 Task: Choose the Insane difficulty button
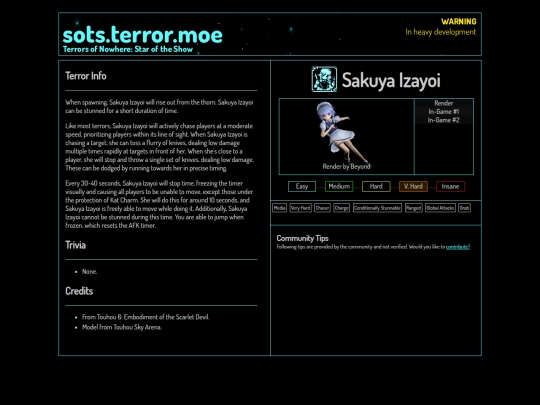tap(450, 186)
